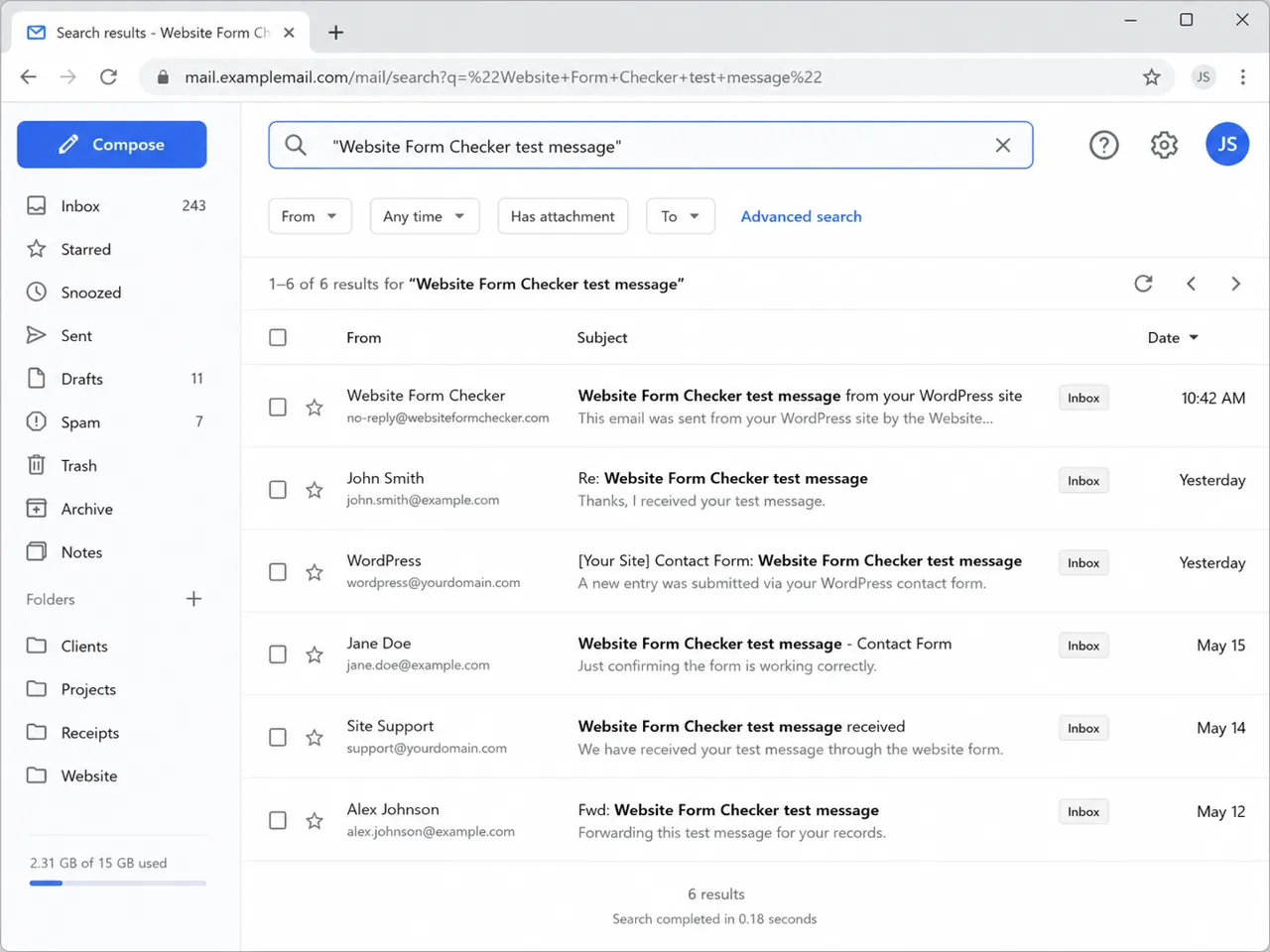
Task: Open '[Your Site] Contact Form' email subject
Action: [800, 561]
